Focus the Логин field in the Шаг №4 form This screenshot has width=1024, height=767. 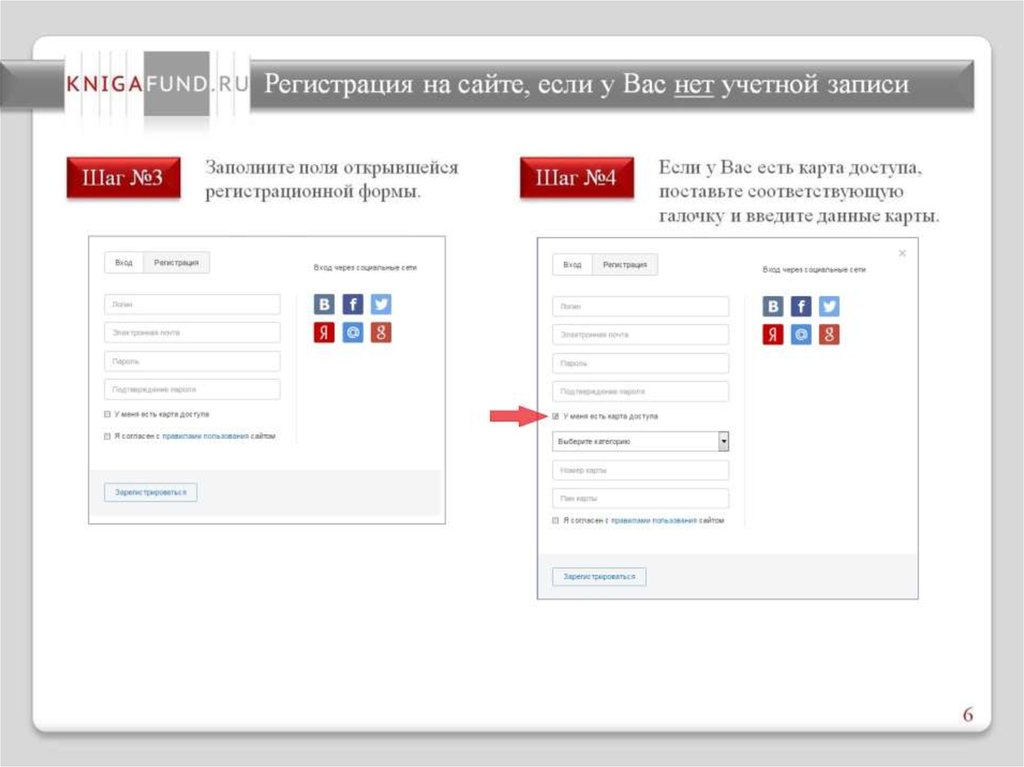click(x=641, y=306)
